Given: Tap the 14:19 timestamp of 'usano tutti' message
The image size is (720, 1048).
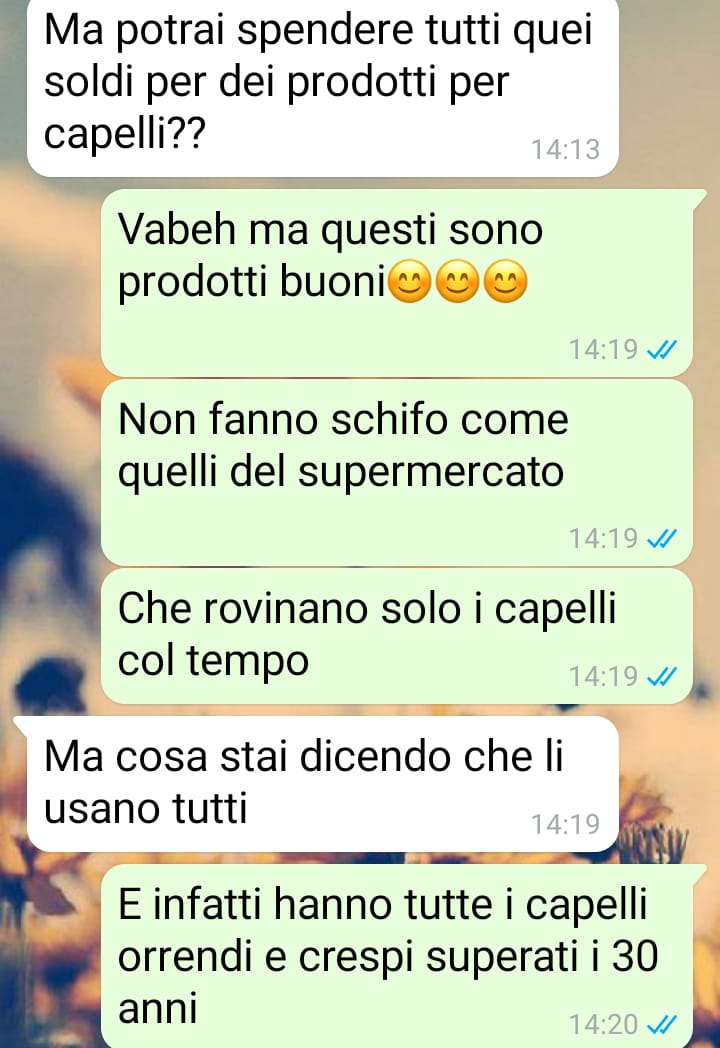Looking at the screenshot, I should pyautogui.click(x=566, y=825).
